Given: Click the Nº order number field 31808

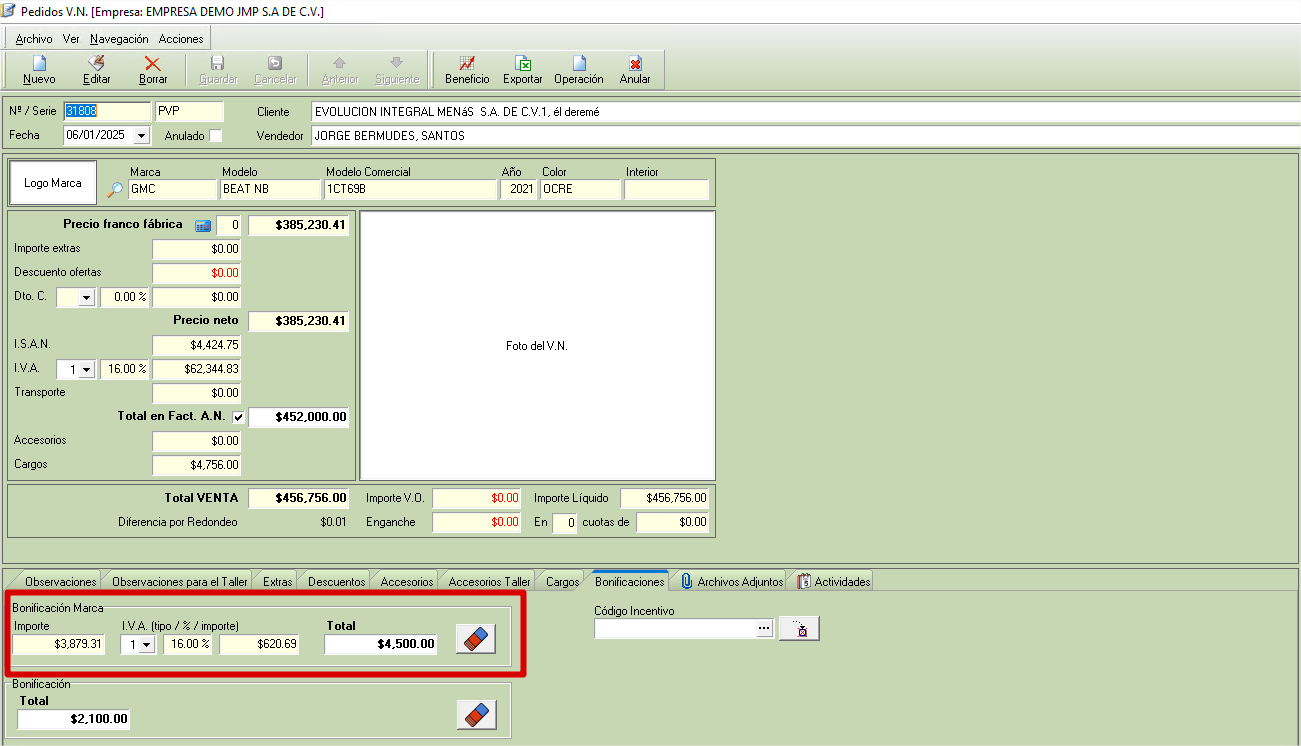Looking at the screenshot, I should [x=107, y=111].
